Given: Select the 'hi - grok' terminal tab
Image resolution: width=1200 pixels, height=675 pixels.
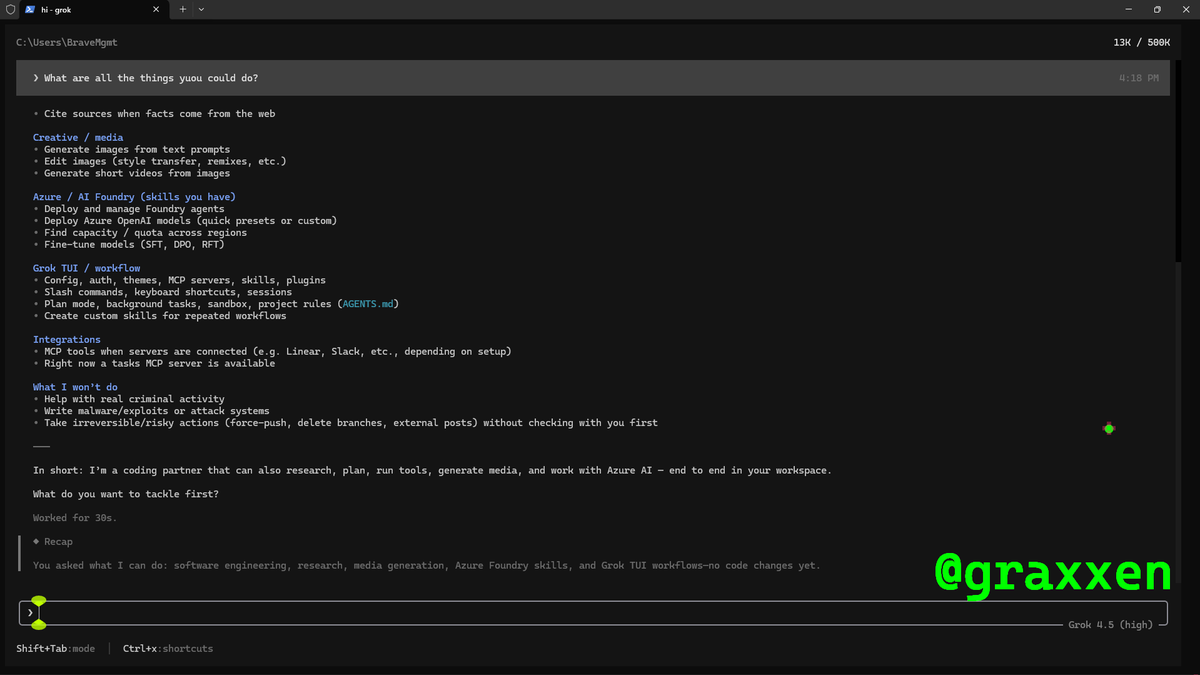Looking at the screenshot, I should 93,9.
